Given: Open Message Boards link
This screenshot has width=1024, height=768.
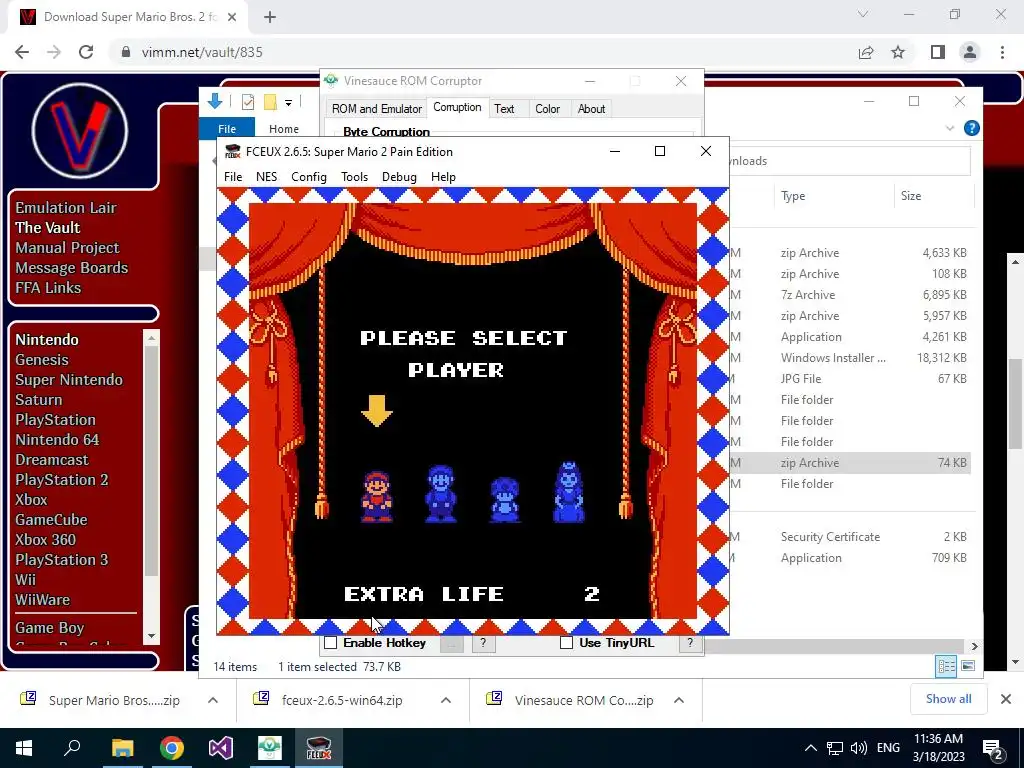Looking at the screenshot, I should point(71,268).
